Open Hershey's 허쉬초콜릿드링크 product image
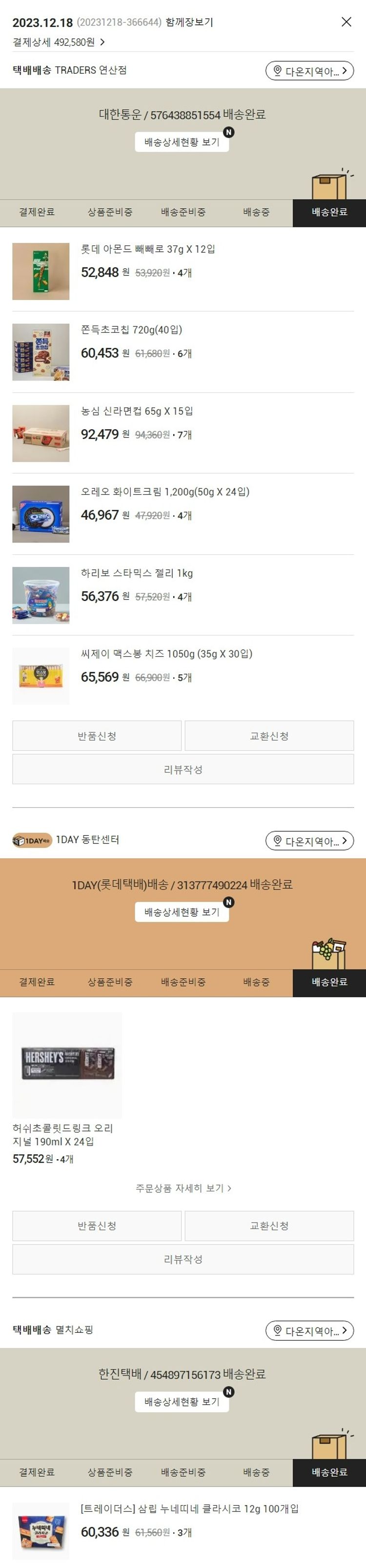This screenshot has height=1568, width=366. [x=67, y=1064]
